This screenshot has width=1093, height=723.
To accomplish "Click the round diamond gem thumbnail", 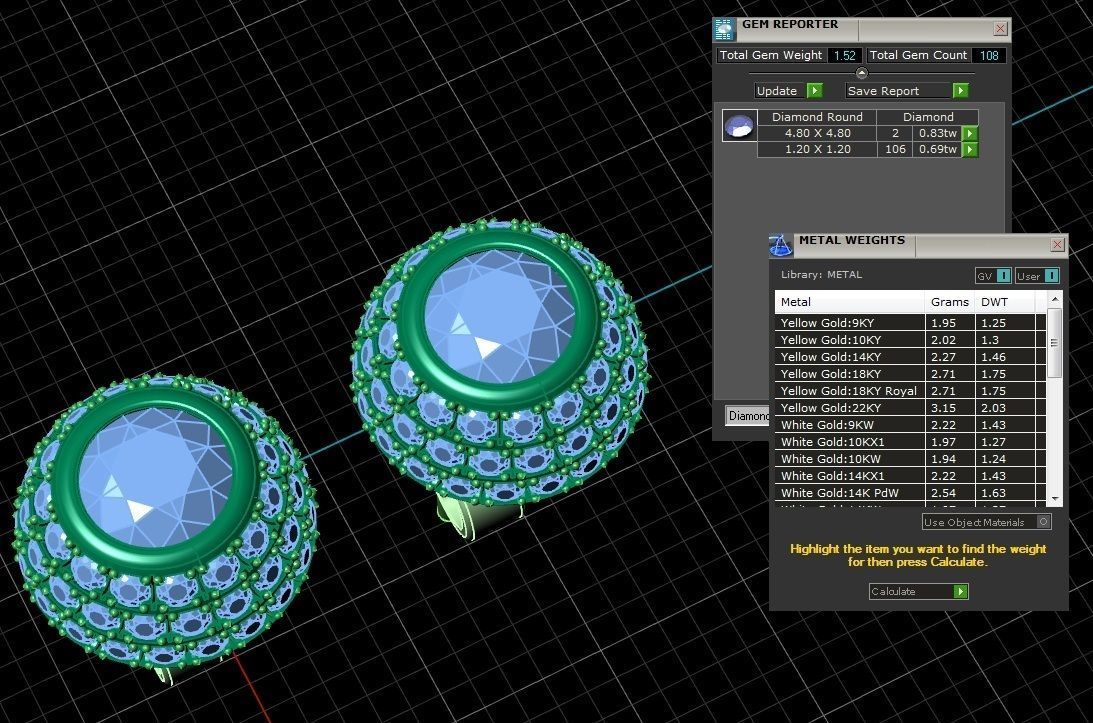I will pyautogui.click(x=739, y=126).
